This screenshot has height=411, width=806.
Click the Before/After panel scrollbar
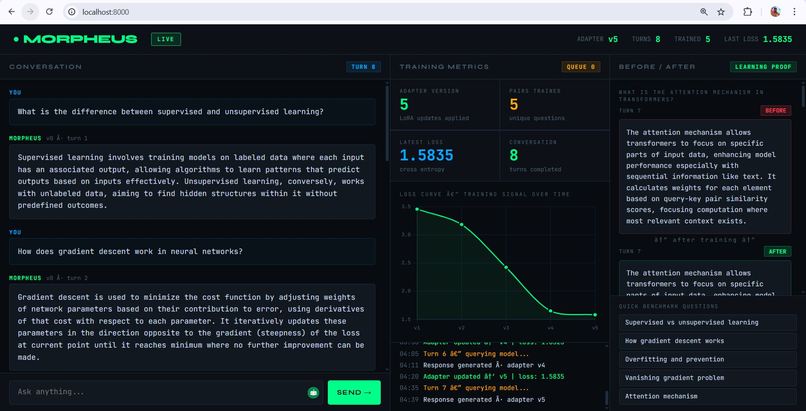tap(803, 98)
